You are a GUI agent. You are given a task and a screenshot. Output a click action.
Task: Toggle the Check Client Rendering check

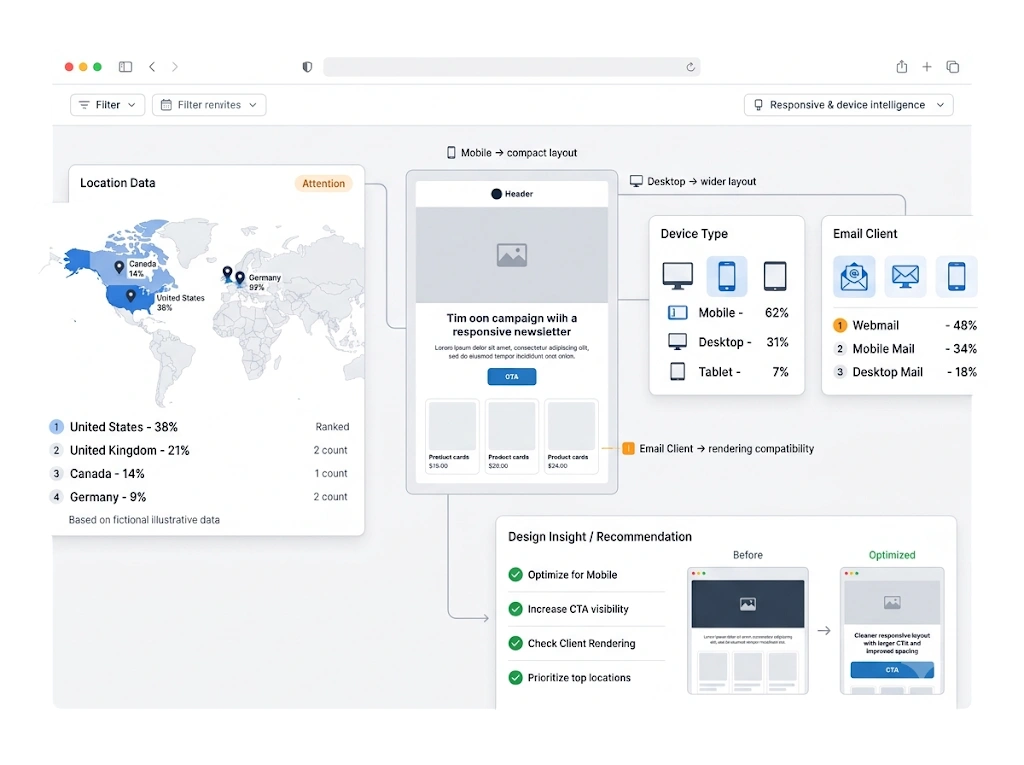click(x=515, y=643)
